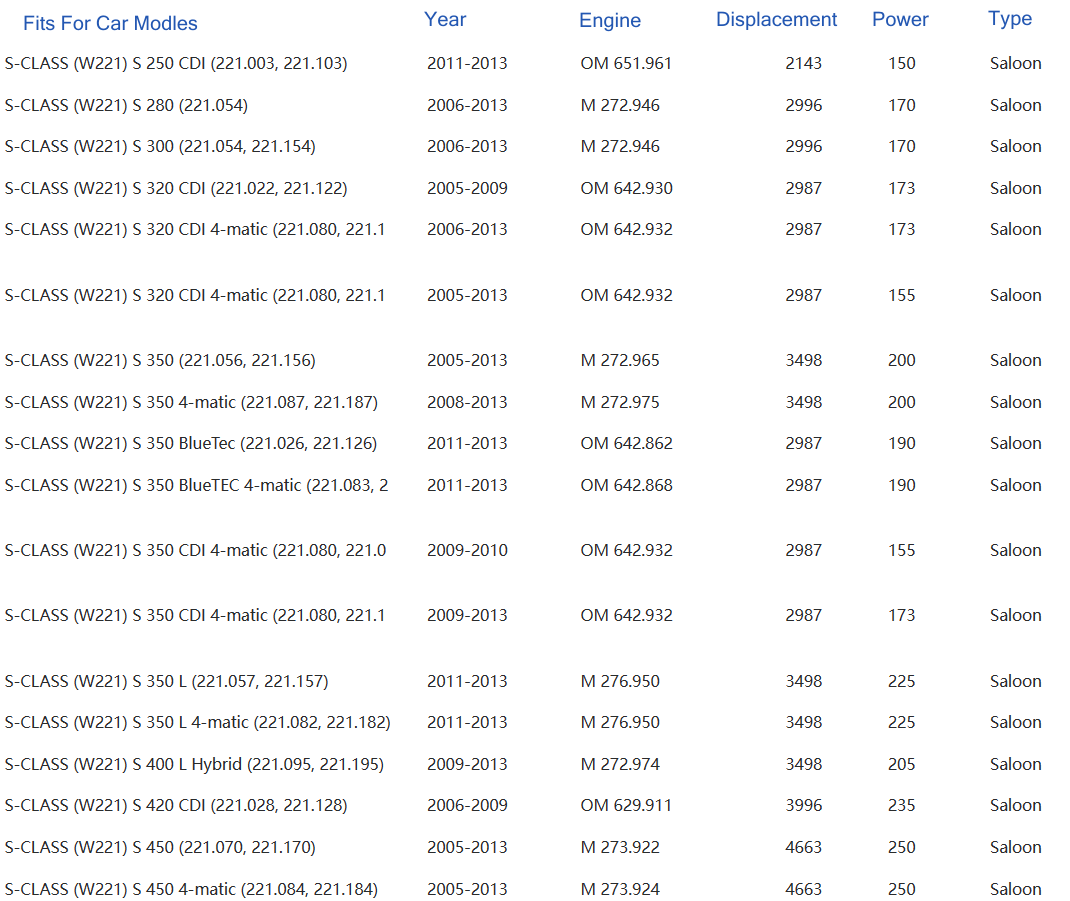Click the Type column header
The image size is (1070, 901).
pyautogui.click(x=1010, y=19)
